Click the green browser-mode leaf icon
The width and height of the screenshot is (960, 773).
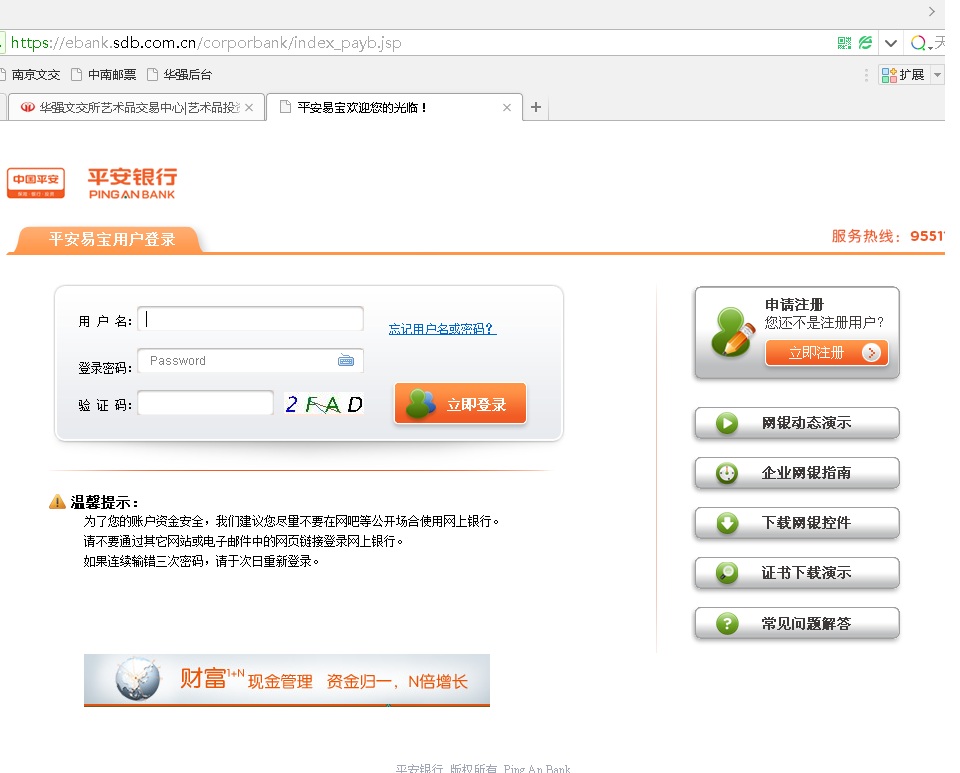coord(865,43)
